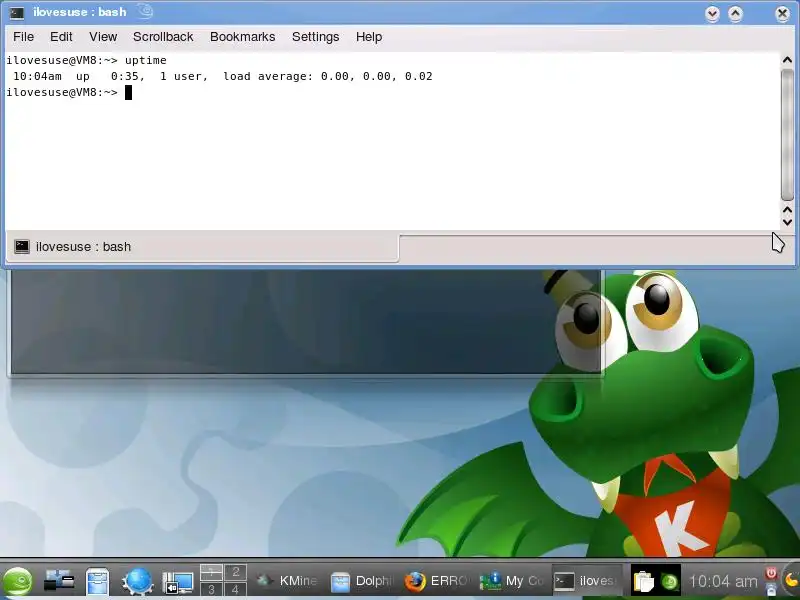Click the terminal scrollbar handle
Viewport: 800px width, 600px height.
tap(787, 134)
